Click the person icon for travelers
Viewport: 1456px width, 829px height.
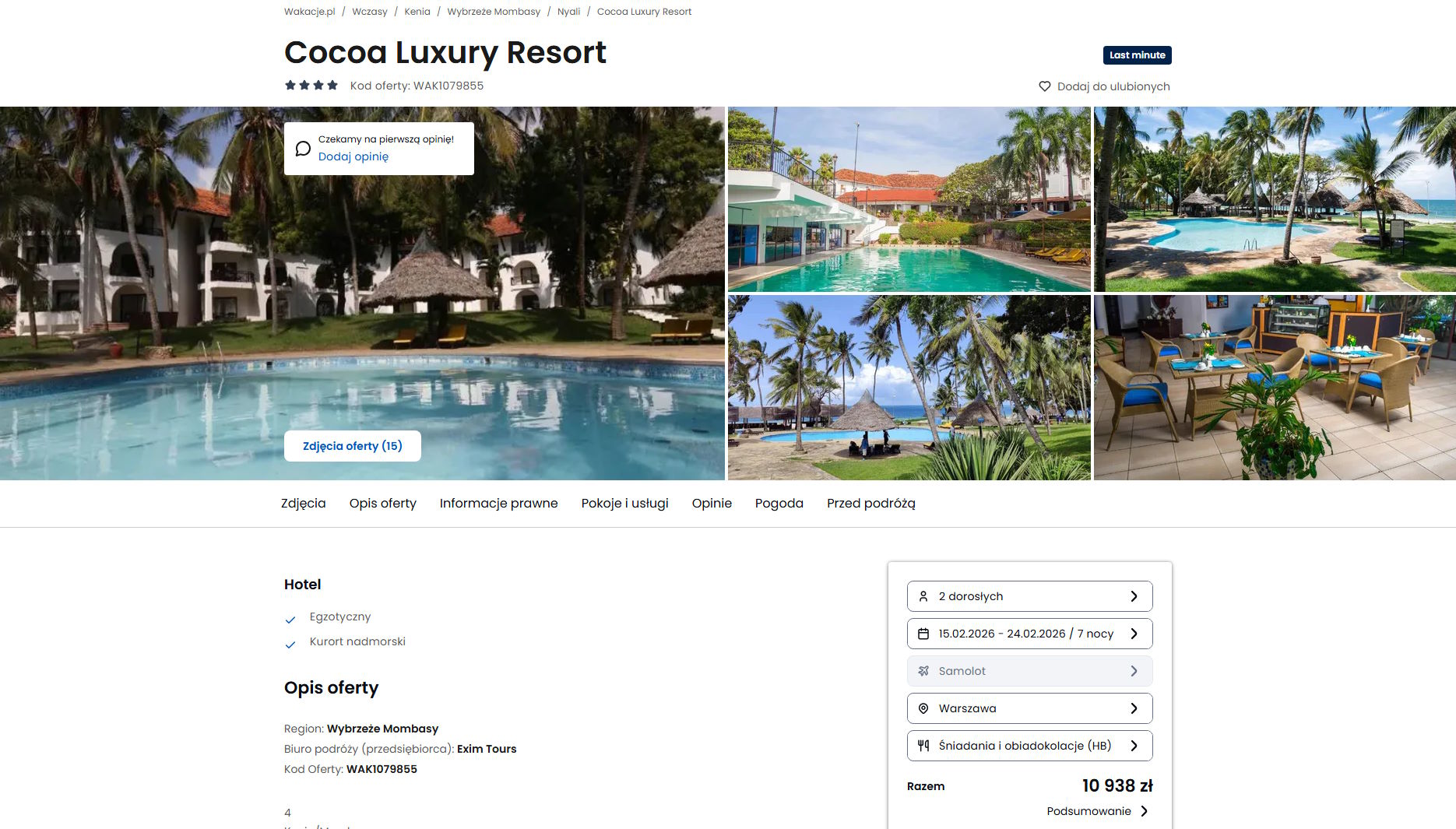(x=923, y=596)
